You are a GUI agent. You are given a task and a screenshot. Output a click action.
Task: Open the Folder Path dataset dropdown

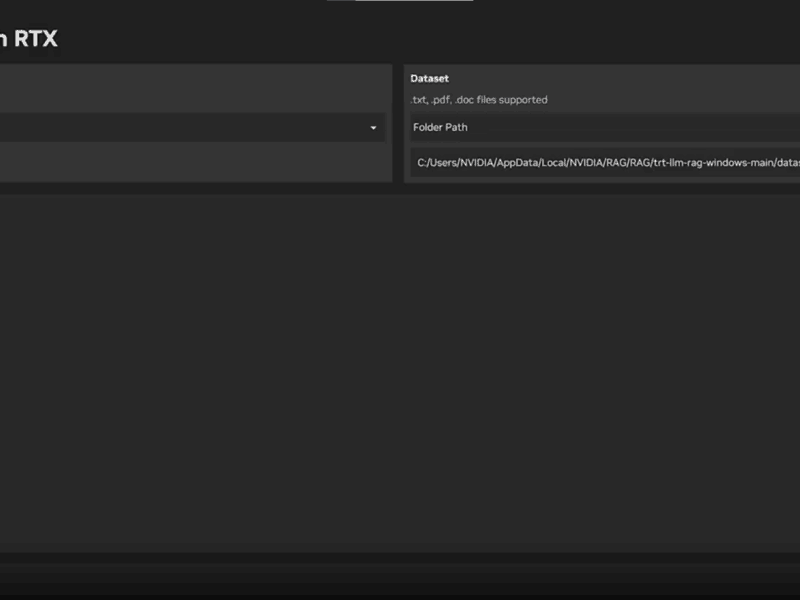(x=605, y=127)
